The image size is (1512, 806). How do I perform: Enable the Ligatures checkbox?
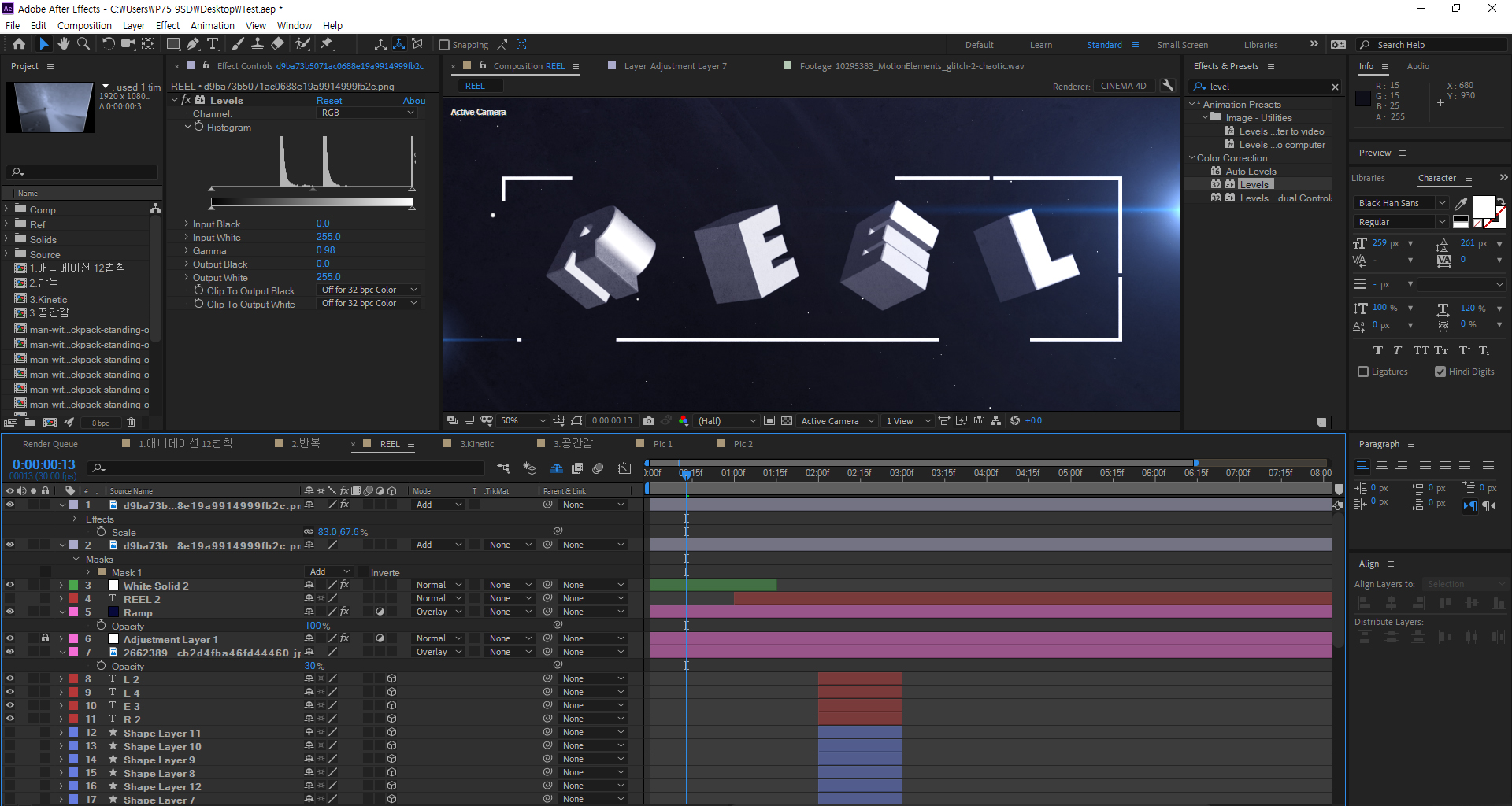pyautogui.click(x=1363, y=372)
